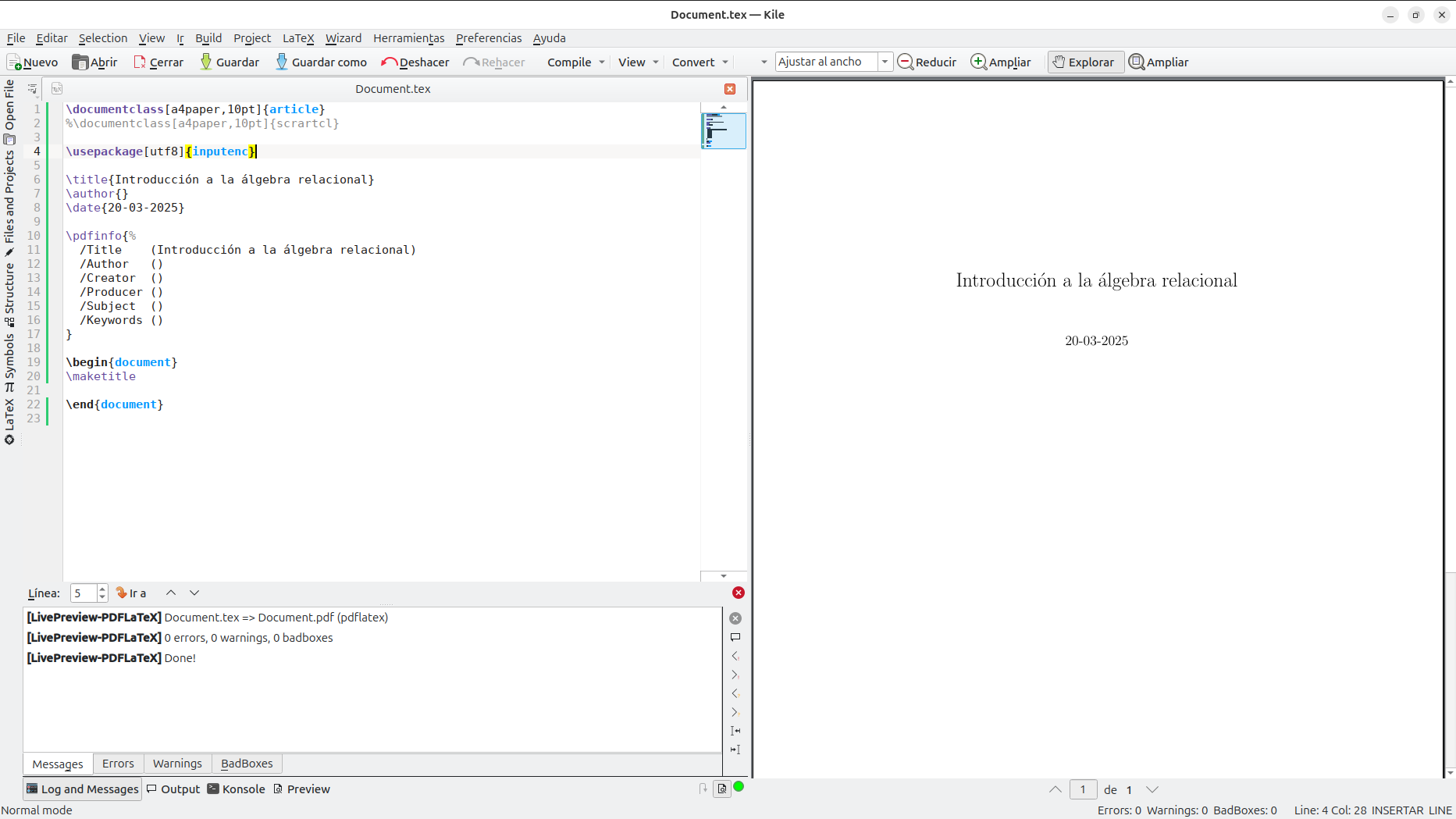Click the PDF page number field
This screenshot has width=1456, height=819.
[1083, 790]
